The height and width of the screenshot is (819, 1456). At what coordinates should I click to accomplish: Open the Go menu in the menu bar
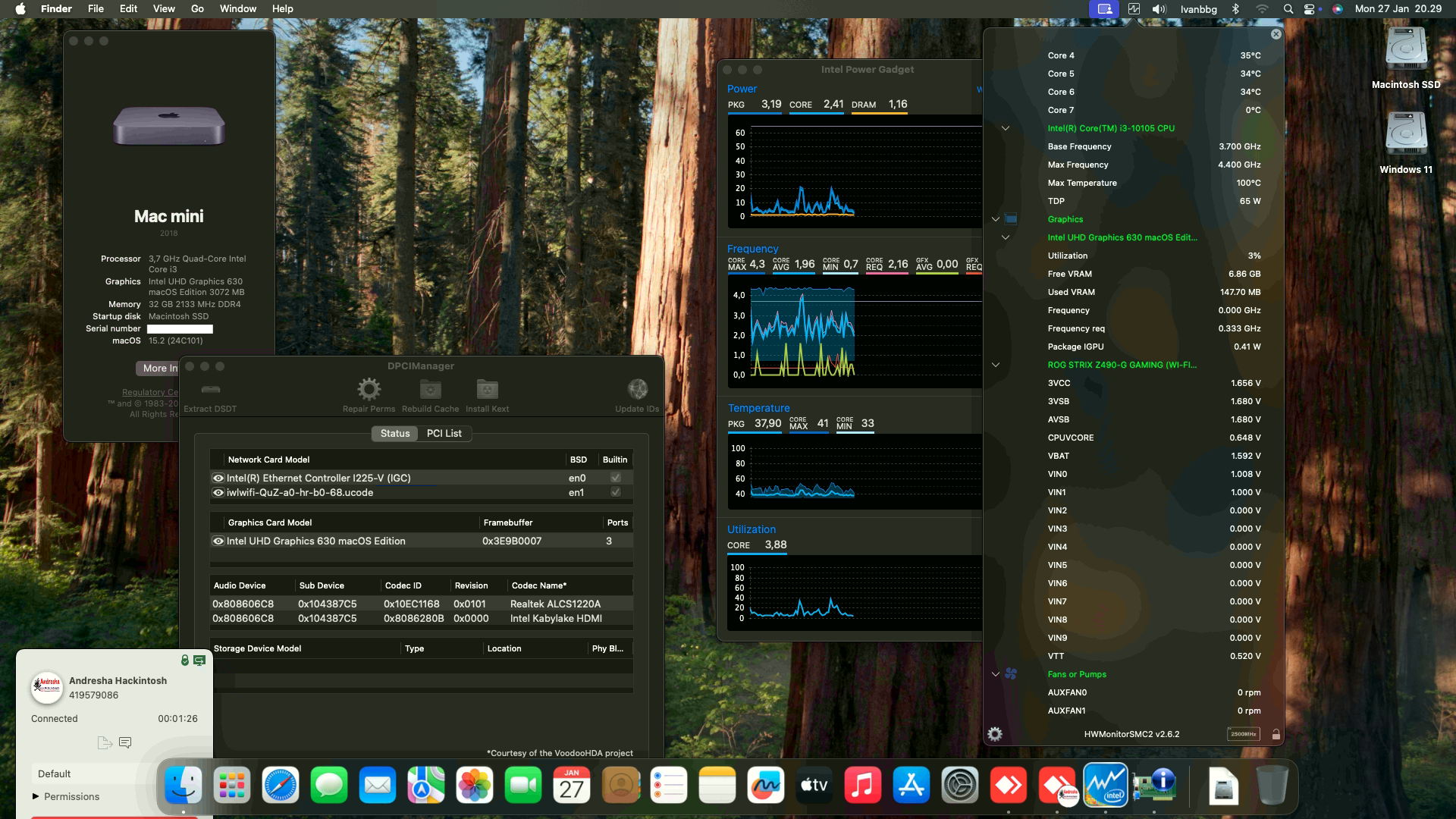click(196, 8)
